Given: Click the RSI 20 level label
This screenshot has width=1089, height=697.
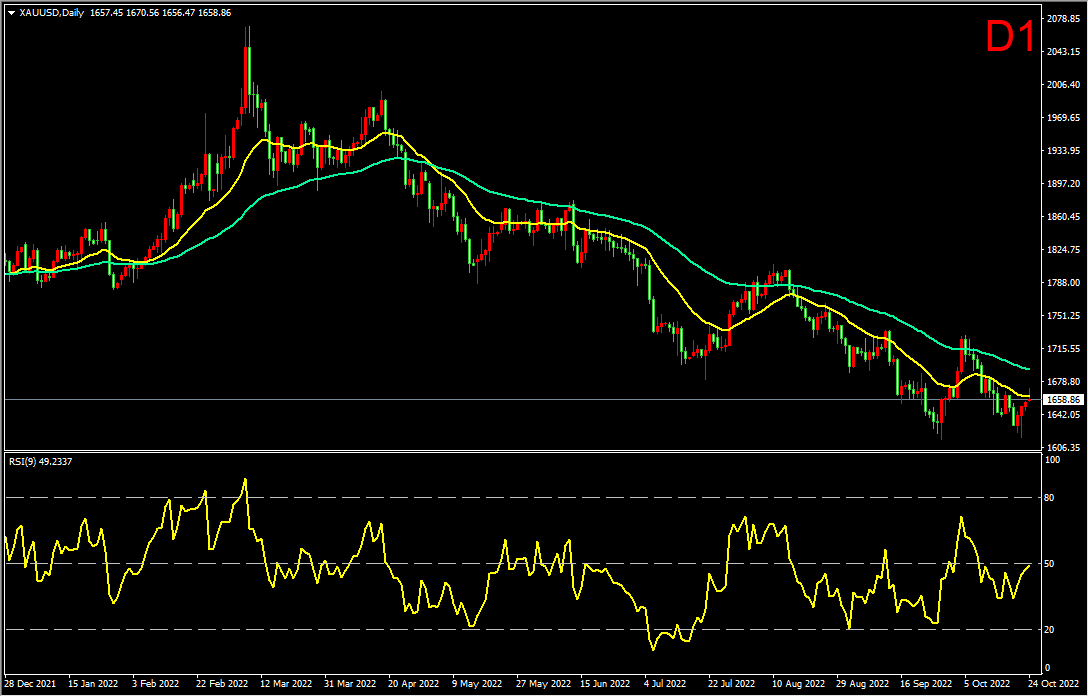Looking at the screenshot, I should pyautogui.click(x=1049, y=630).
